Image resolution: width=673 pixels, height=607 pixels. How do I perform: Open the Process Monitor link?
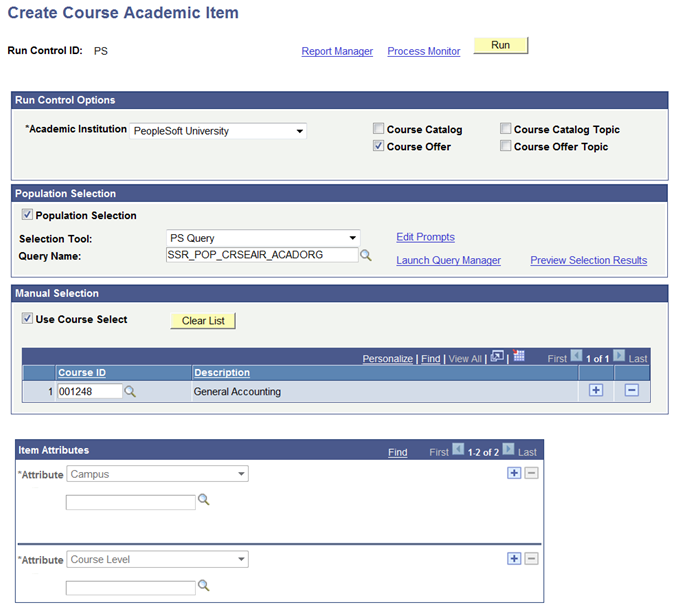(x=424, y=51)
